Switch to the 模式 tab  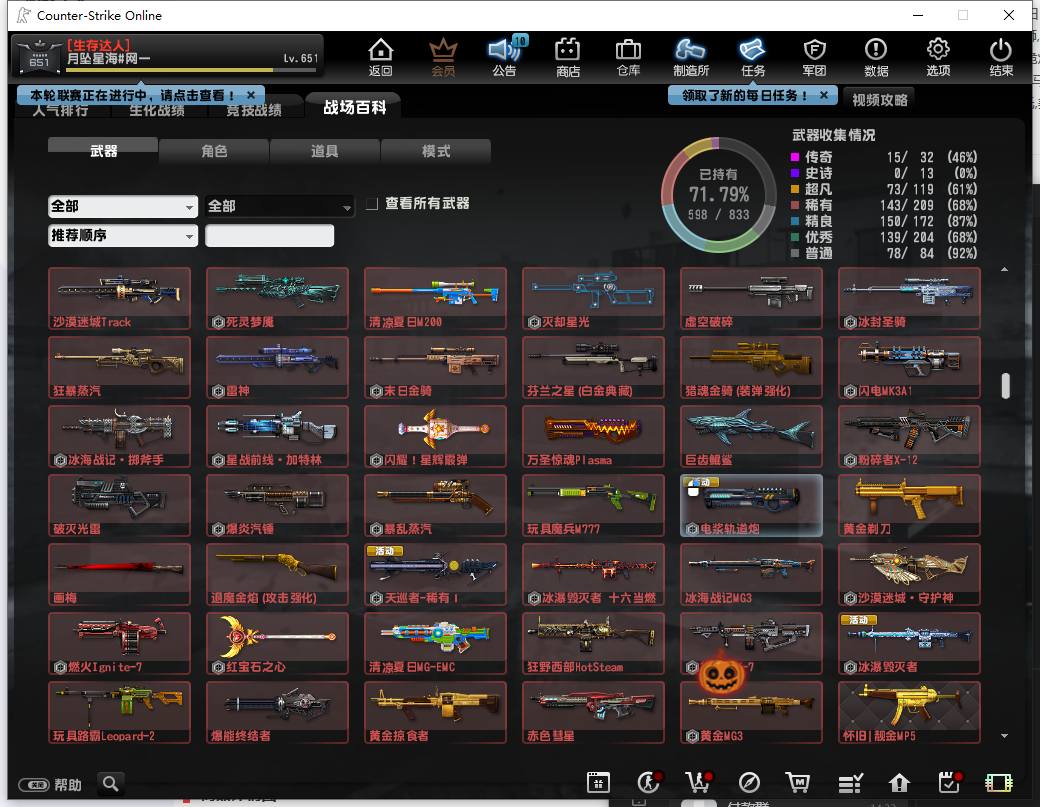tap(436, 151)
